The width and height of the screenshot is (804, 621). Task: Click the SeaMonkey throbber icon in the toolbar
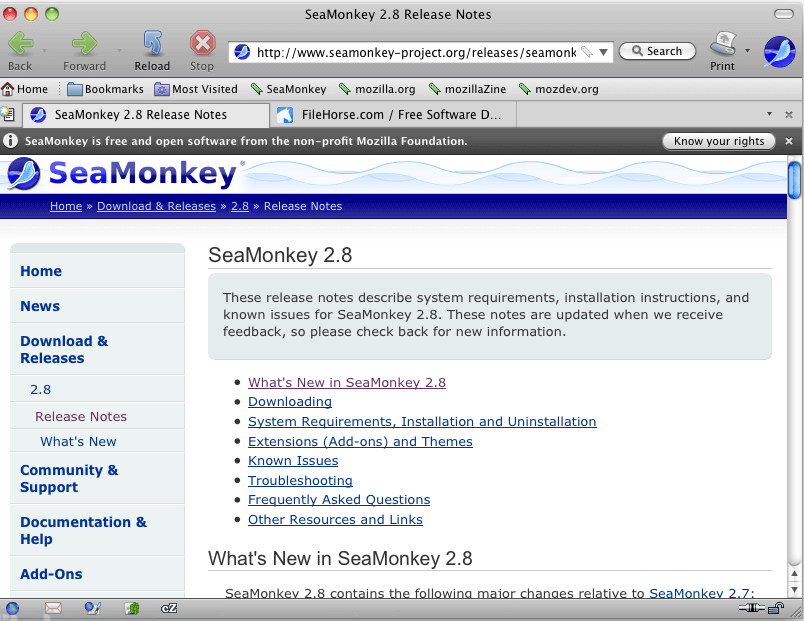[779, 52]
